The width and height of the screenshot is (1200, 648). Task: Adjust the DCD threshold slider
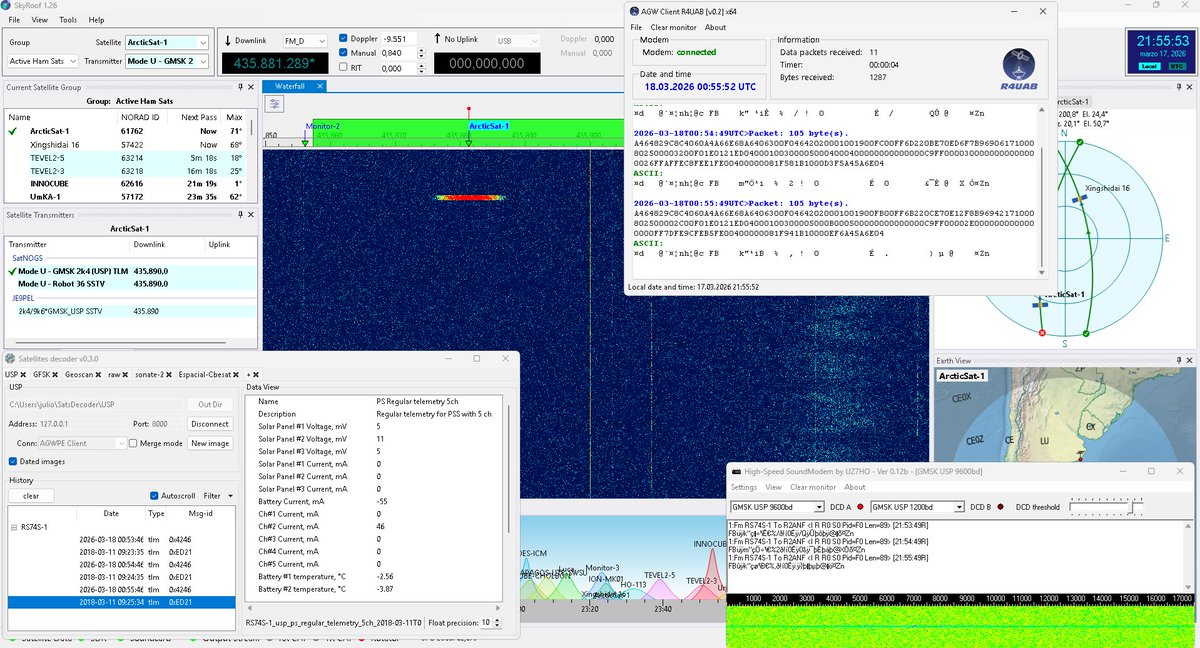pos(1106,506)
